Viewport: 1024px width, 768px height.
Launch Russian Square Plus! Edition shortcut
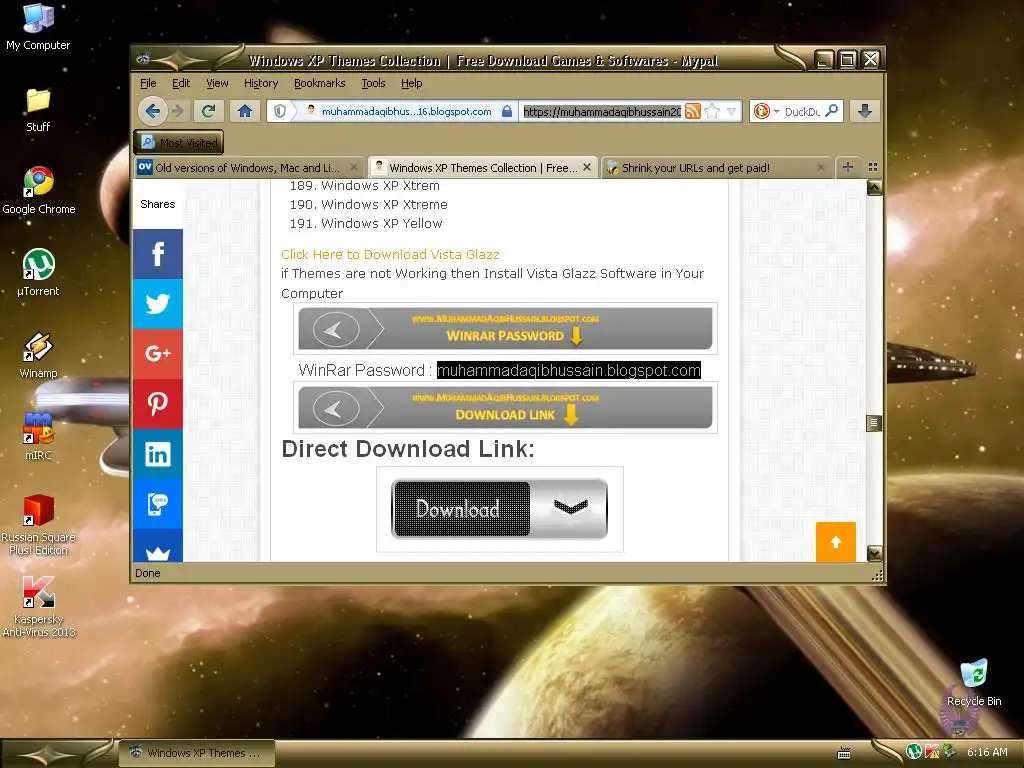coord(39,525)
